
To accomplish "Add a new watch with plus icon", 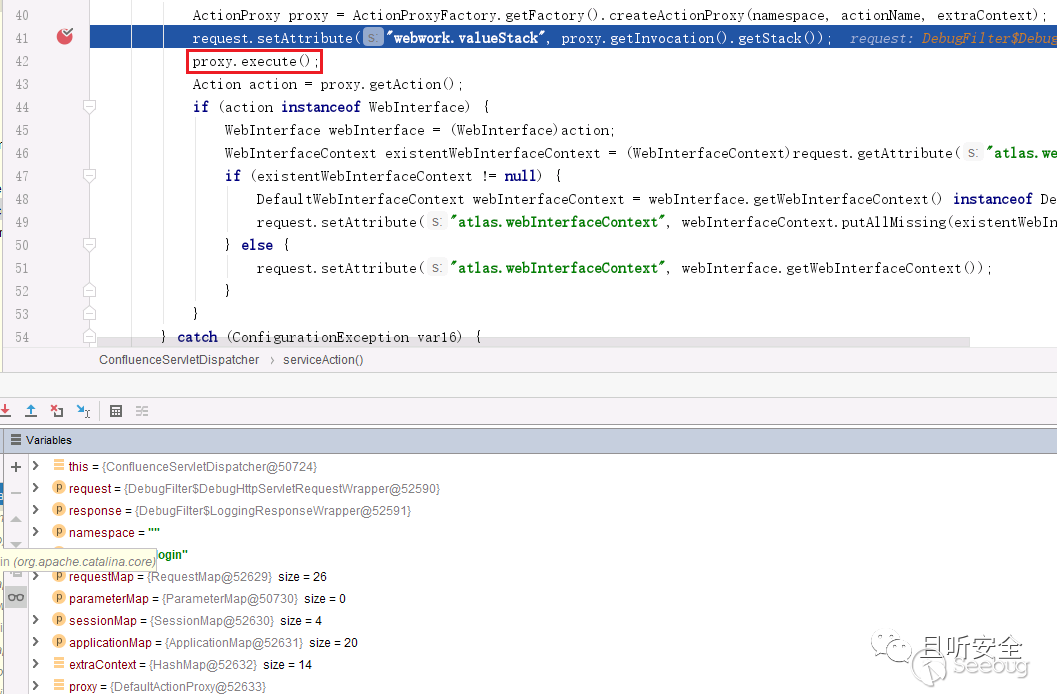I will [x=15, y=467].
